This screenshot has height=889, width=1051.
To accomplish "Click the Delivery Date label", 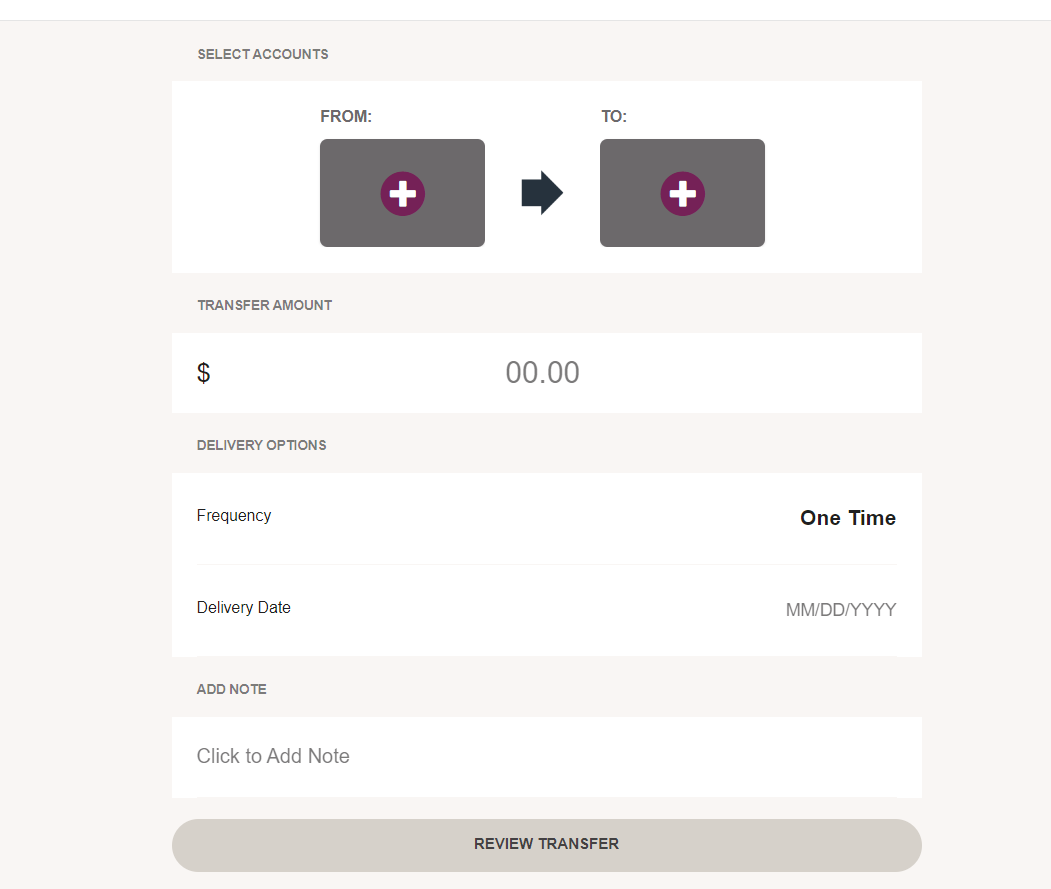I will click(244, 607).
